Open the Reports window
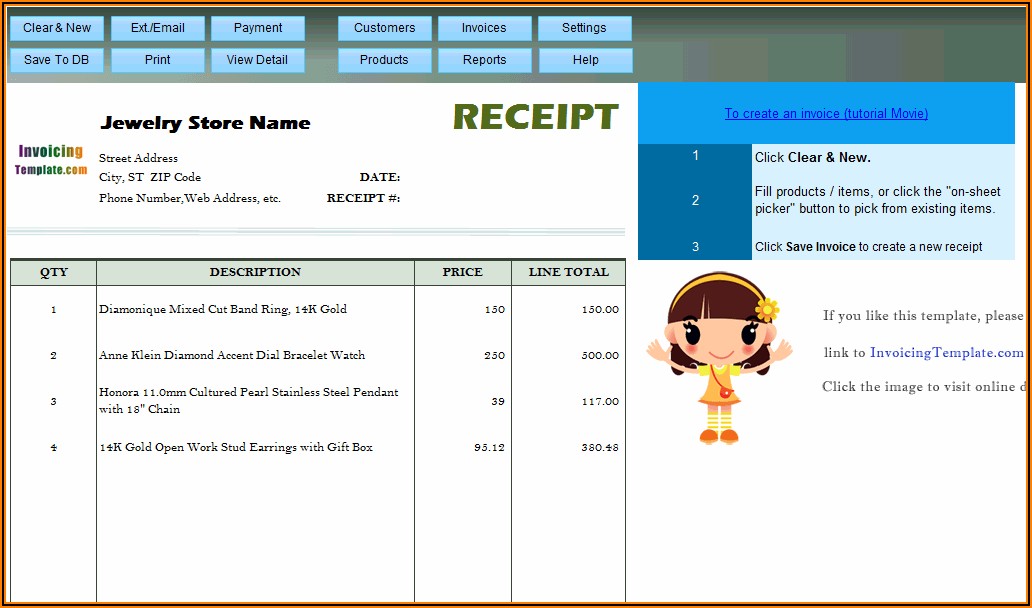The image size is (1032, 608). point(484,60)
